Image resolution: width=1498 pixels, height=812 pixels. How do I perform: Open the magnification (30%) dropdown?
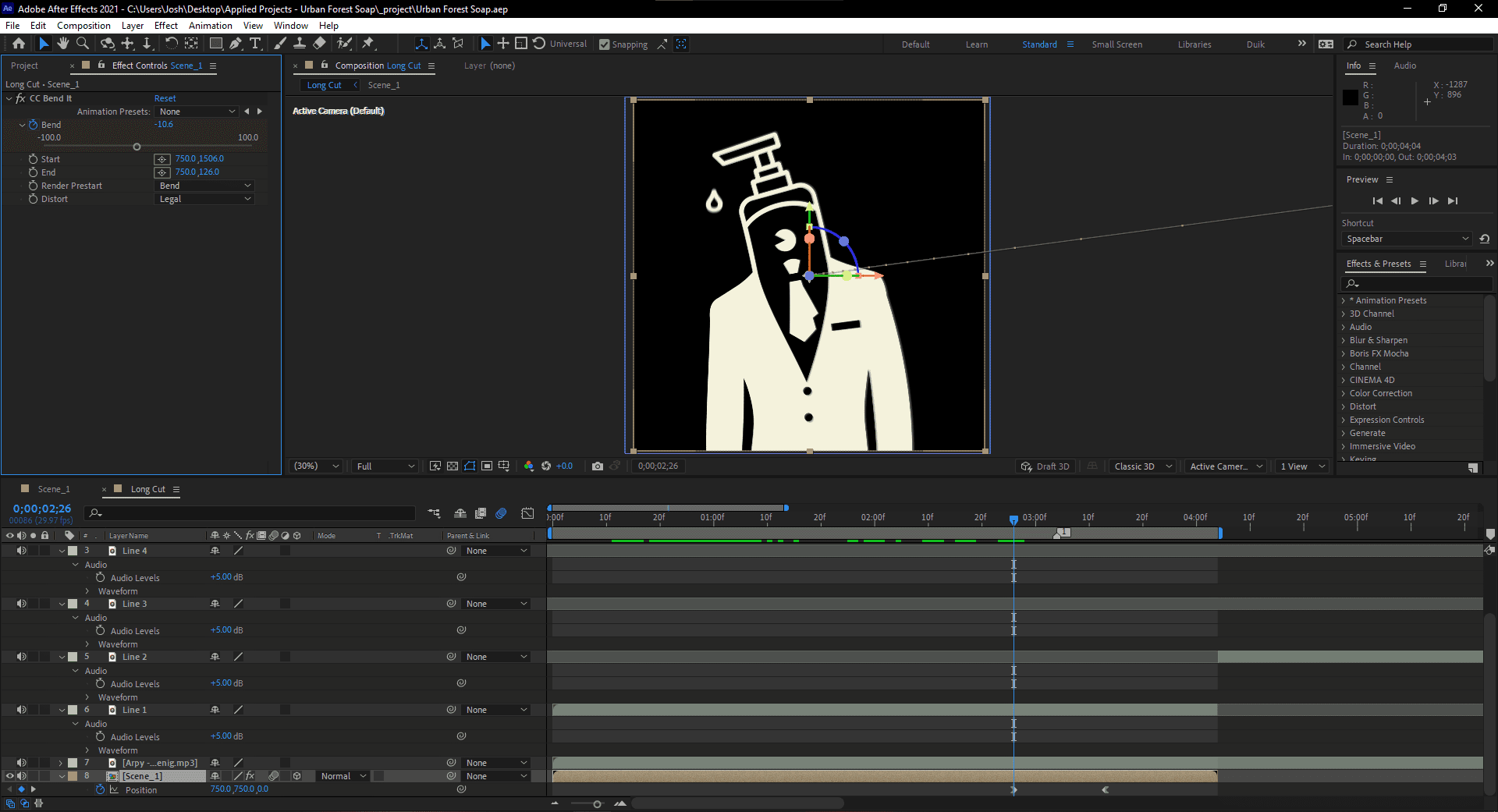coord(316,466)
